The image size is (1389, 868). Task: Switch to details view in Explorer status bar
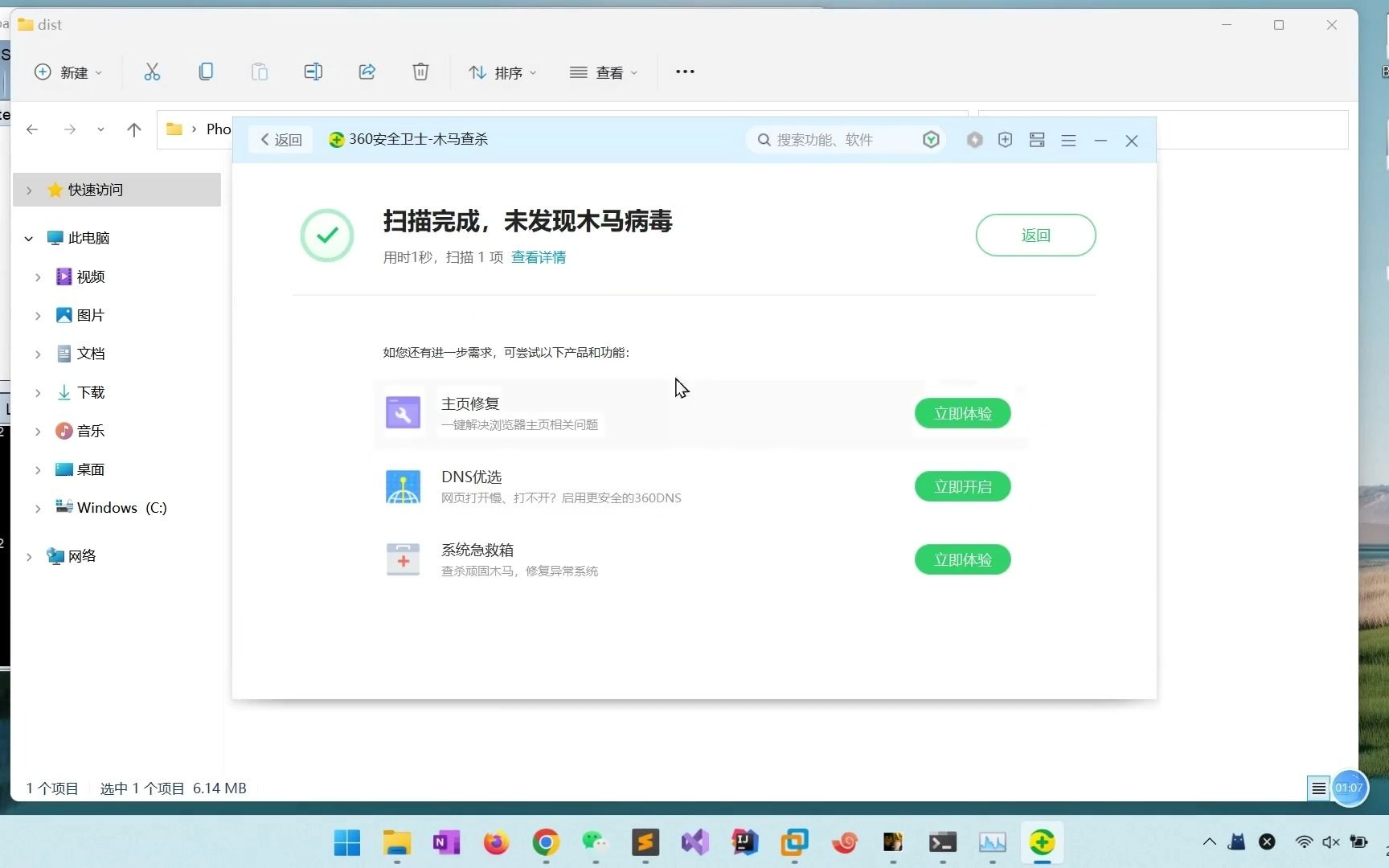(x=1318, y=788)
